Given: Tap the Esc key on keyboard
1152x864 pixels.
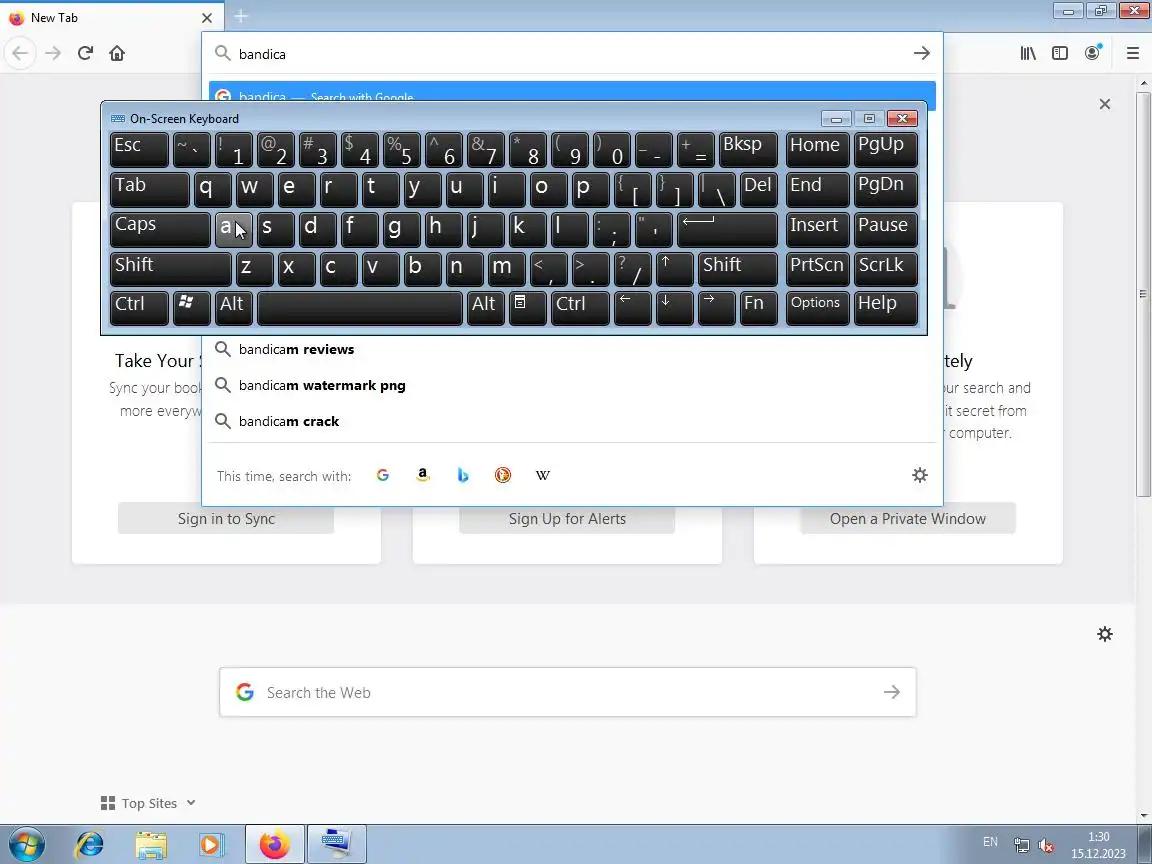Looking at the screenshot, I should 140,150.
